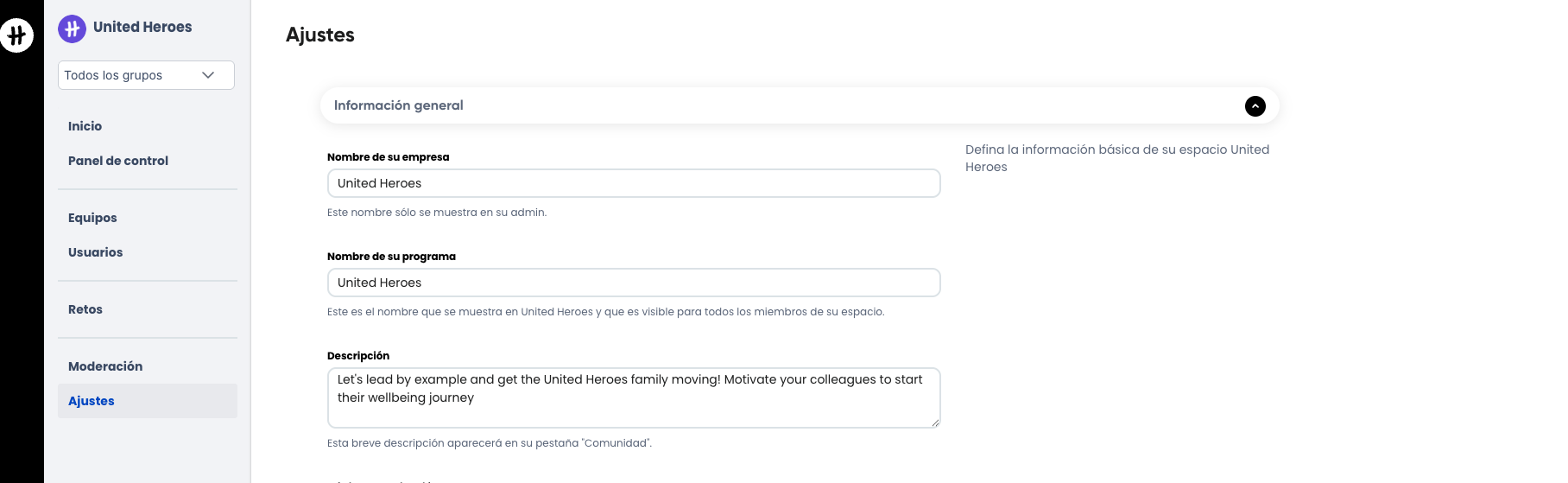Click the Descripción label

pyautogui.click(x=358, y=356)
